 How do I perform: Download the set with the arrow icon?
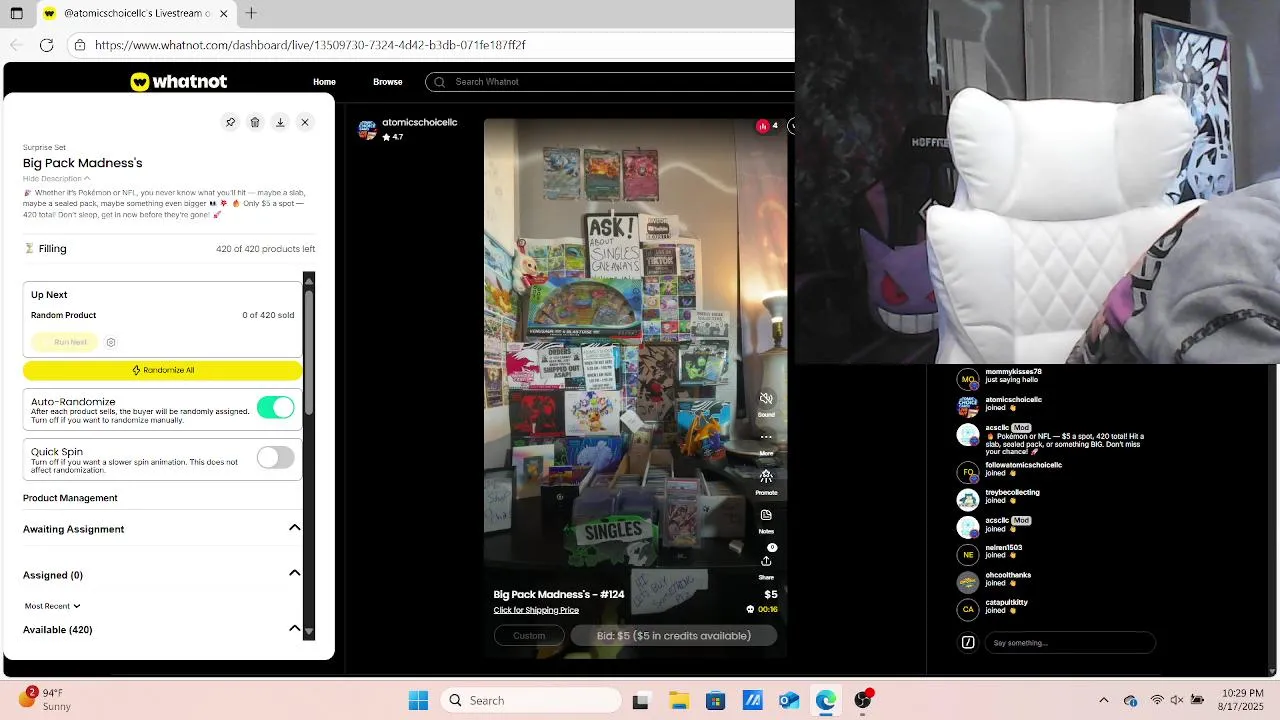pos(280,122)
